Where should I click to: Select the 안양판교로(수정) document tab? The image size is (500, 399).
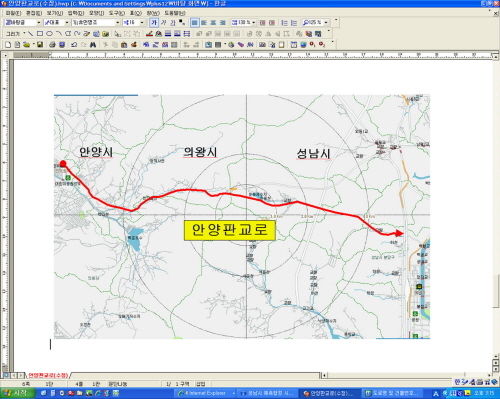click(x=48, y=375)
